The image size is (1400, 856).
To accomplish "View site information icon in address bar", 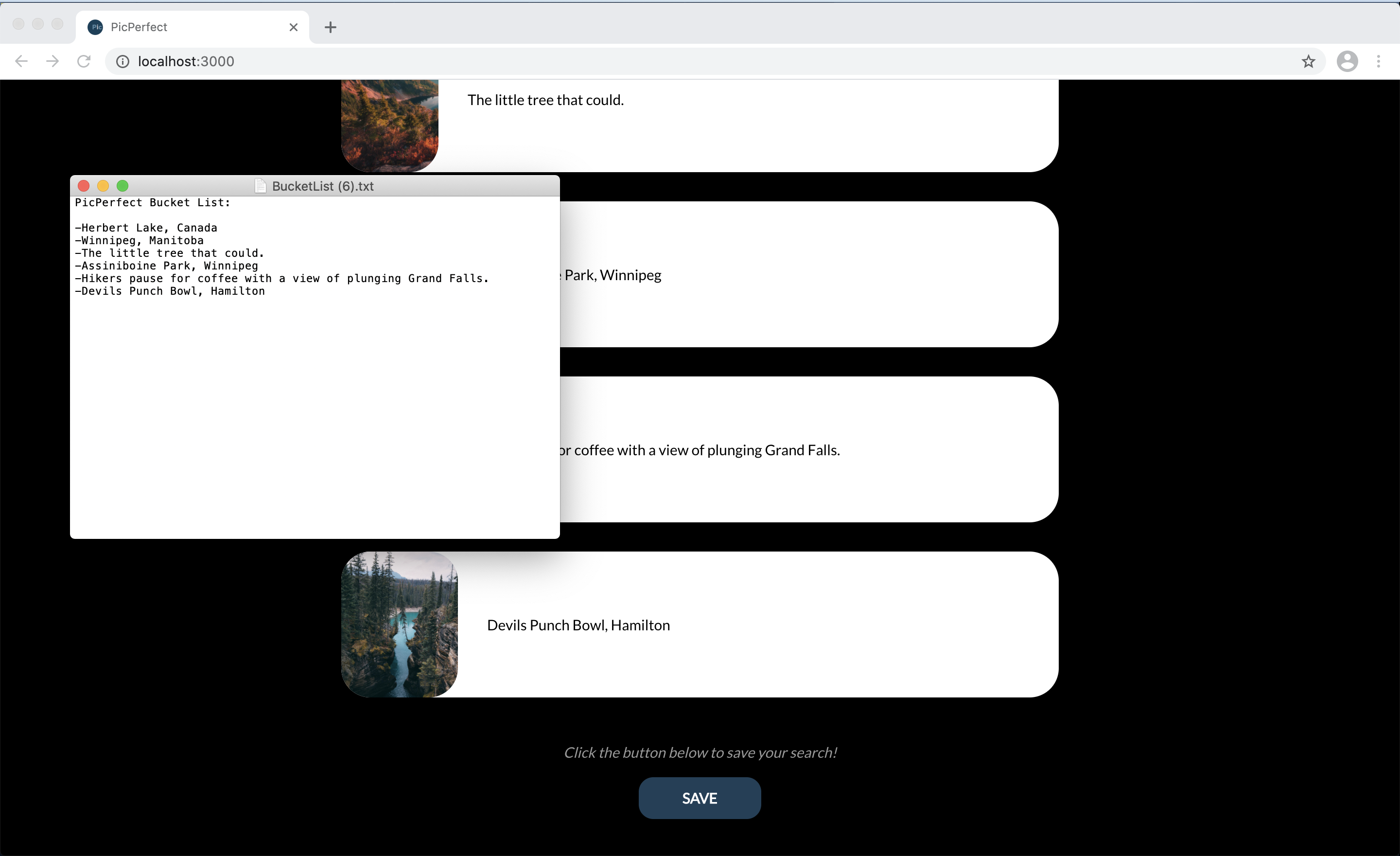I will pyautogui.click(x=122, y=61).
